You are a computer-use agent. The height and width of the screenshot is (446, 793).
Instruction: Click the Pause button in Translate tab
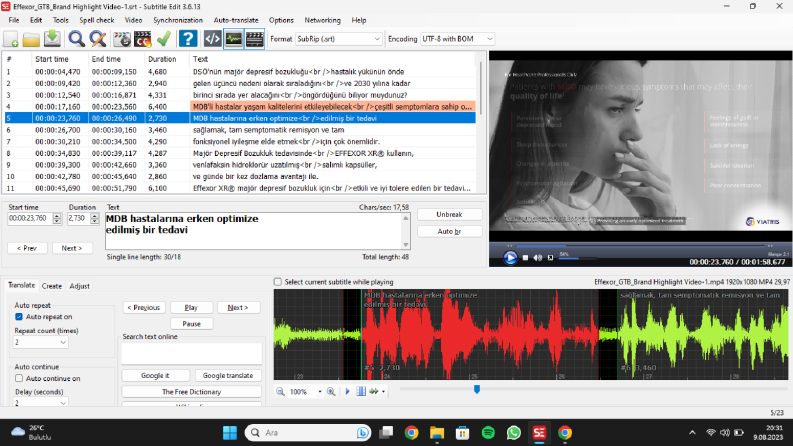tap(191, 324)
